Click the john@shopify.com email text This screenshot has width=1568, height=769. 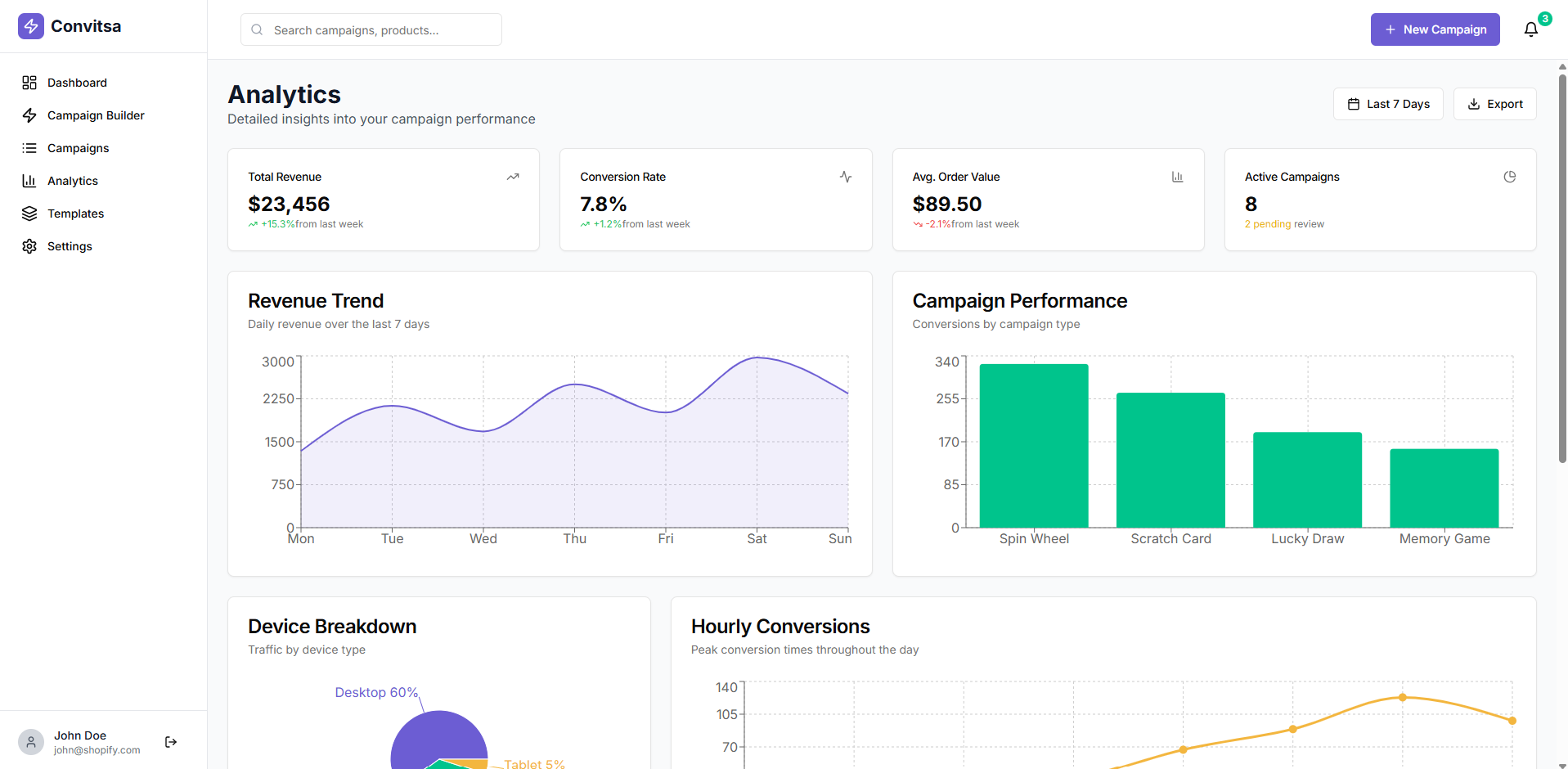click(97, 750)
